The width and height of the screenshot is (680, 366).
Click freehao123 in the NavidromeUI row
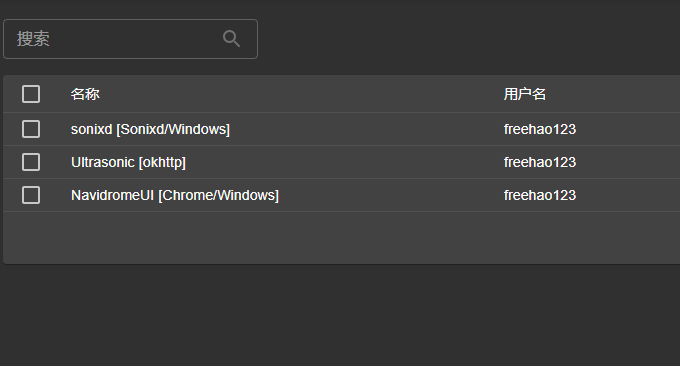click(x=540, y=195)
